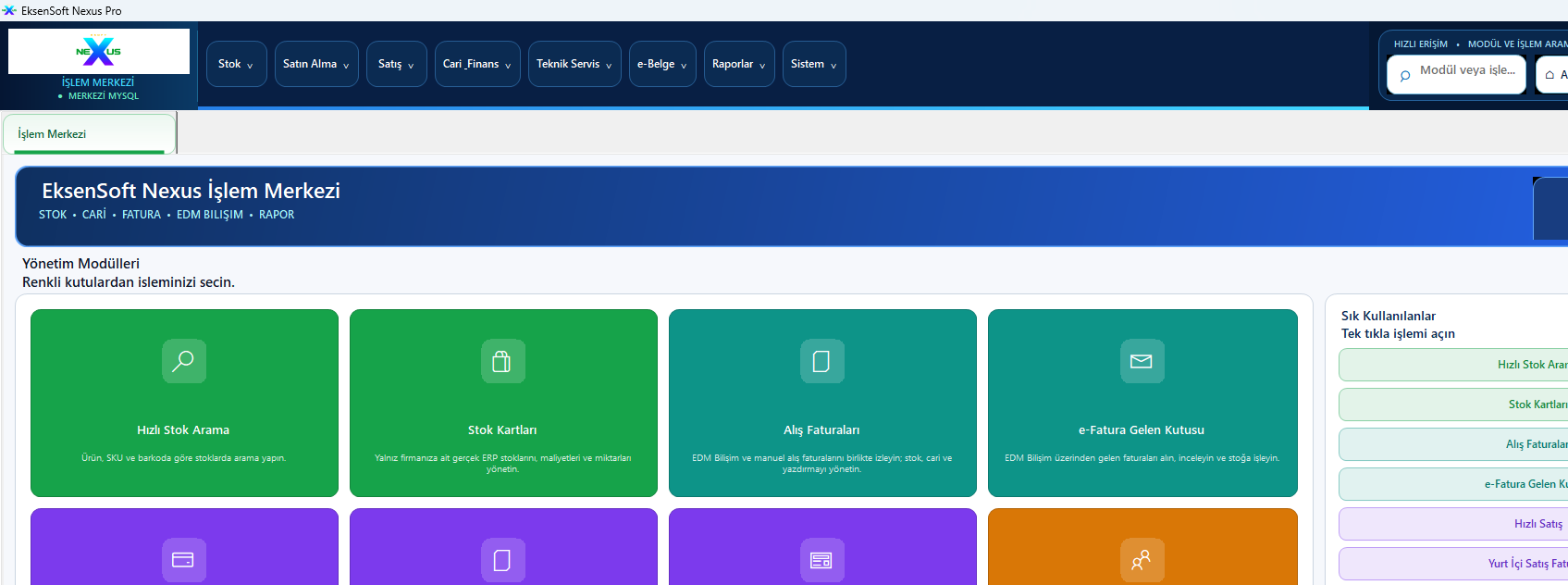Click the search magnifier in the module search box
The image size is (1568, 585).
click(x=1405, y=75)
